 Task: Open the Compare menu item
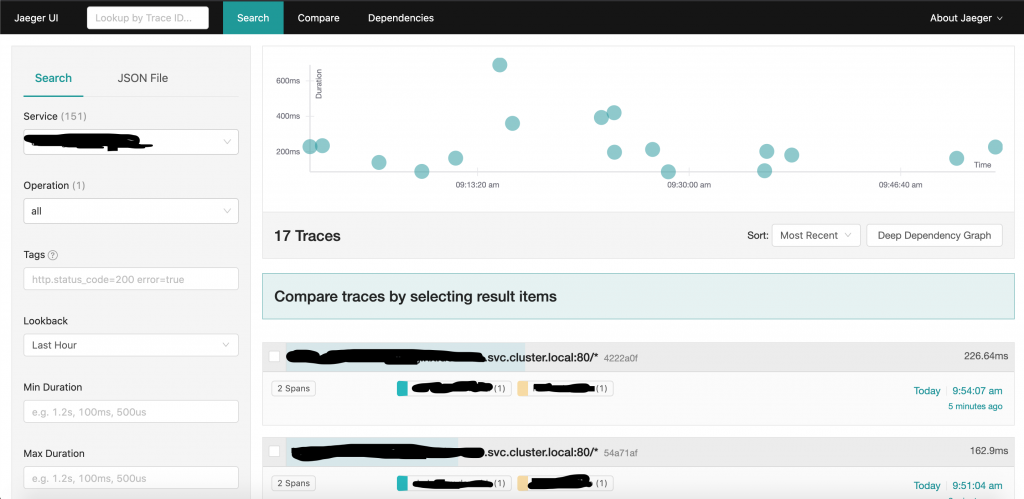coord(319,18)
